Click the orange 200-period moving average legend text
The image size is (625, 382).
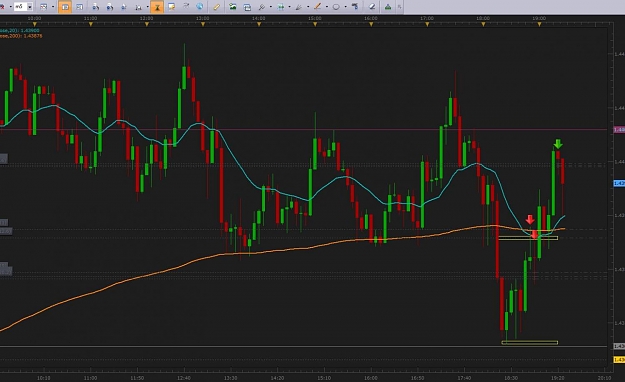[x=21, y=36]
